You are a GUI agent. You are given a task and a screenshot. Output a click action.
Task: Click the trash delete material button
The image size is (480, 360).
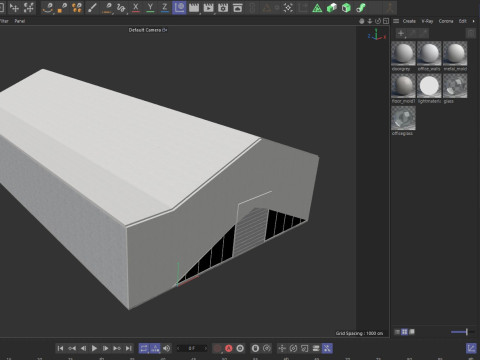[470, 33]
